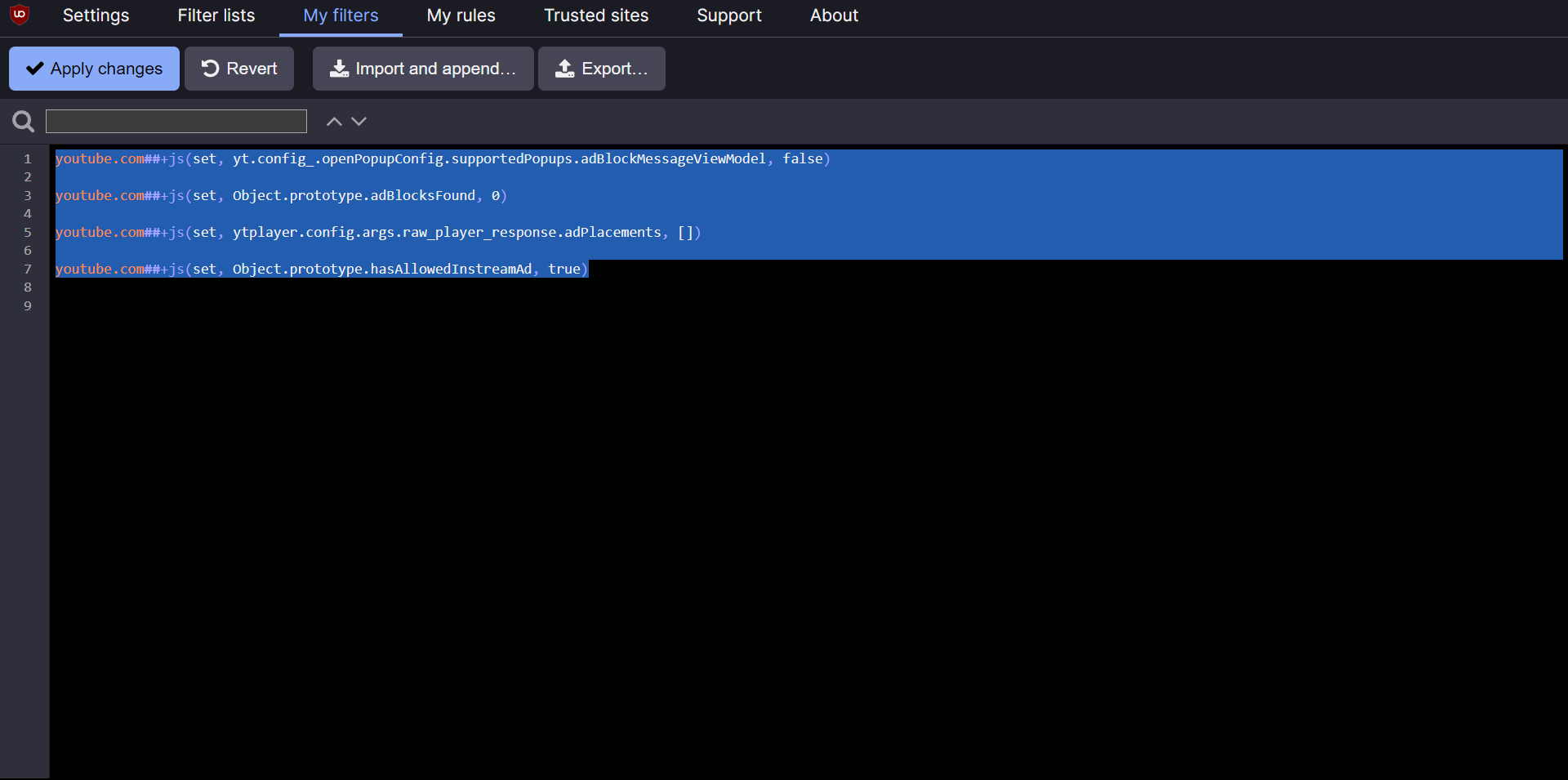Click line number 8 in the gutter
Screen dimensions: 1568x780
(x=28, y=287)
